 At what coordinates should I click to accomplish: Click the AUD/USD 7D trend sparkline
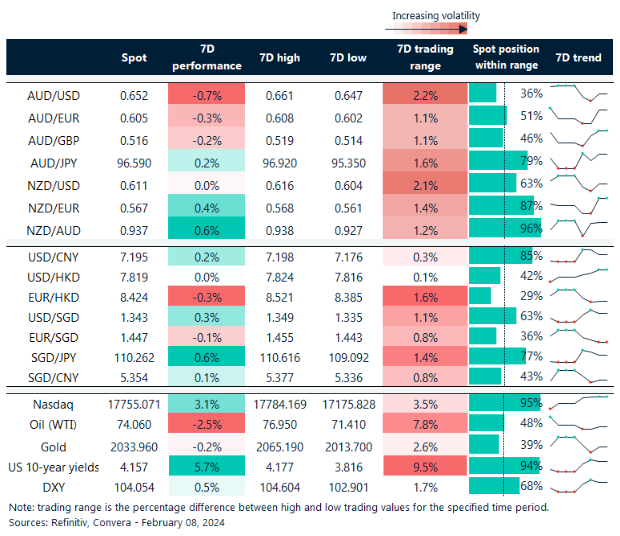[x=578, y=93]
